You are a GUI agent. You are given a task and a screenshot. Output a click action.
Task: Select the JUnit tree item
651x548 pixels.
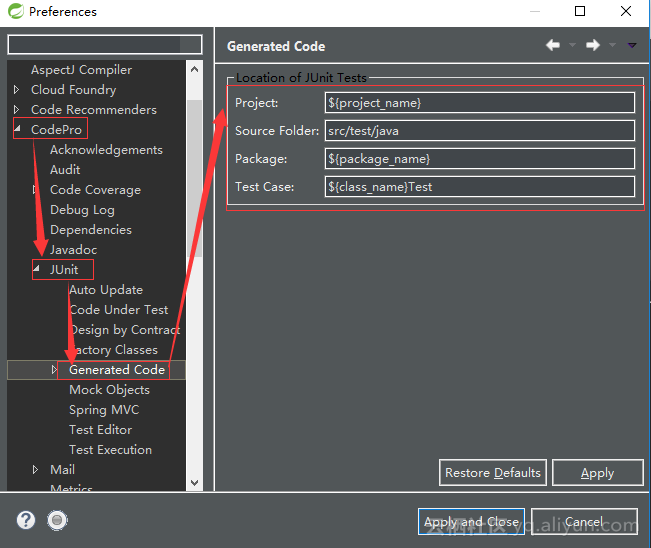[64, 269]
